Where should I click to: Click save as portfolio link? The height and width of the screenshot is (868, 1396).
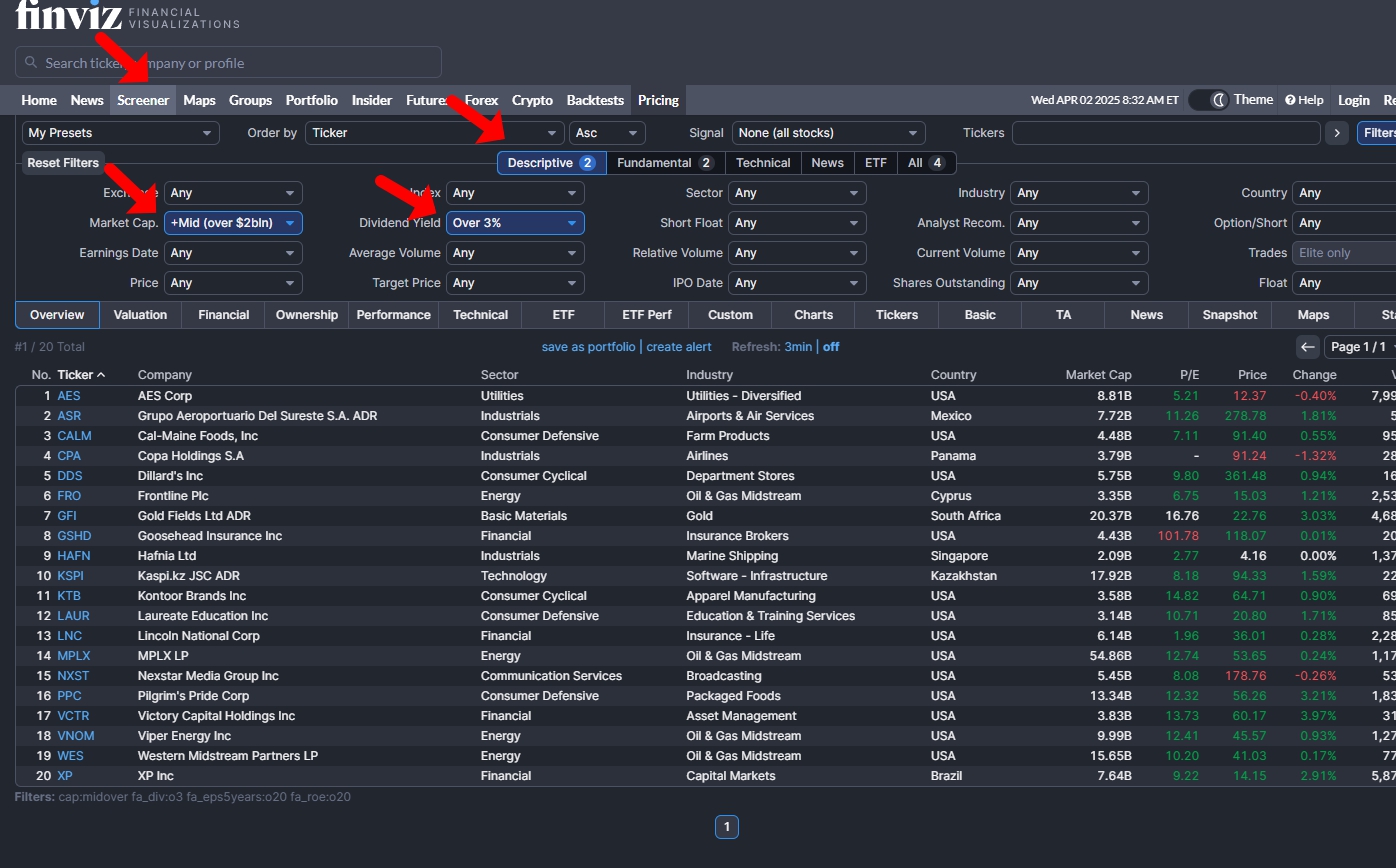[x=588, y=347]
